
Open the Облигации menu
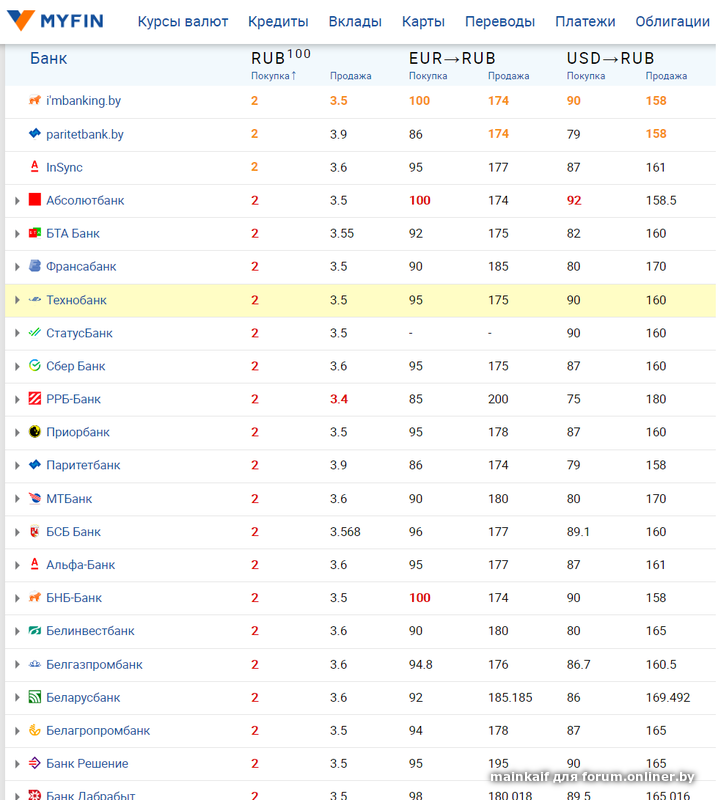click(x=672, y=21)
